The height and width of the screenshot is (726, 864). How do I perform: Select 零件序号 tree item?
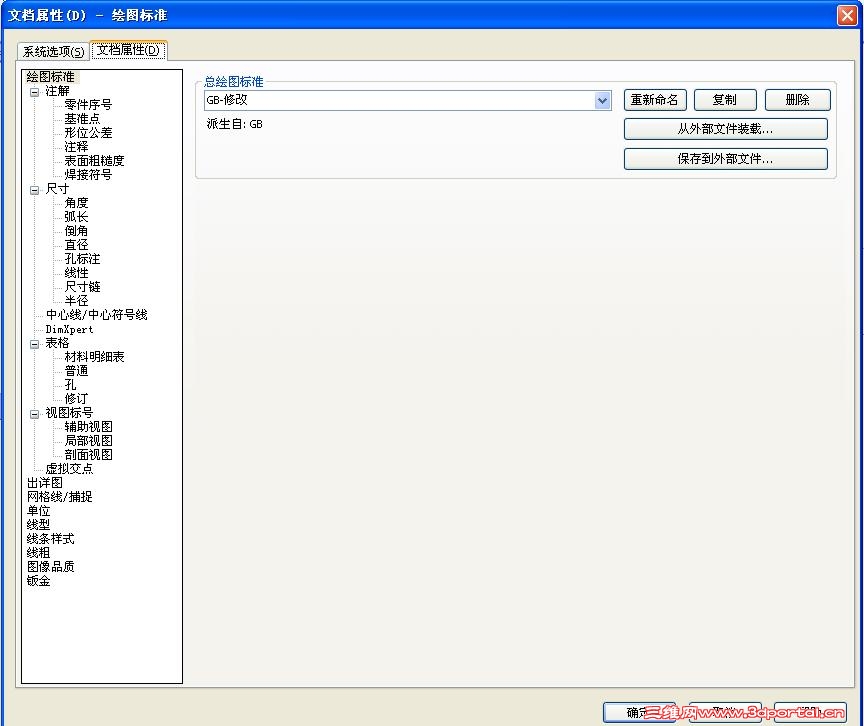pyautogui.click(x=88, y=105)
